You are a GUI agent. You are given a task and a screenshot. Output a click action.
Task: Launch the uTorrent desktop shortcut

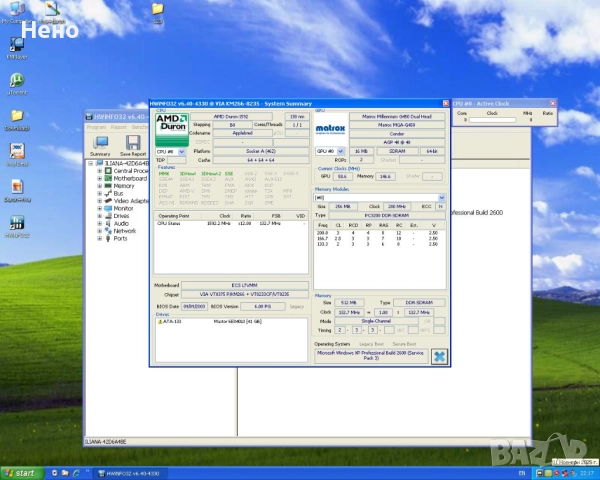pos(16,80)
